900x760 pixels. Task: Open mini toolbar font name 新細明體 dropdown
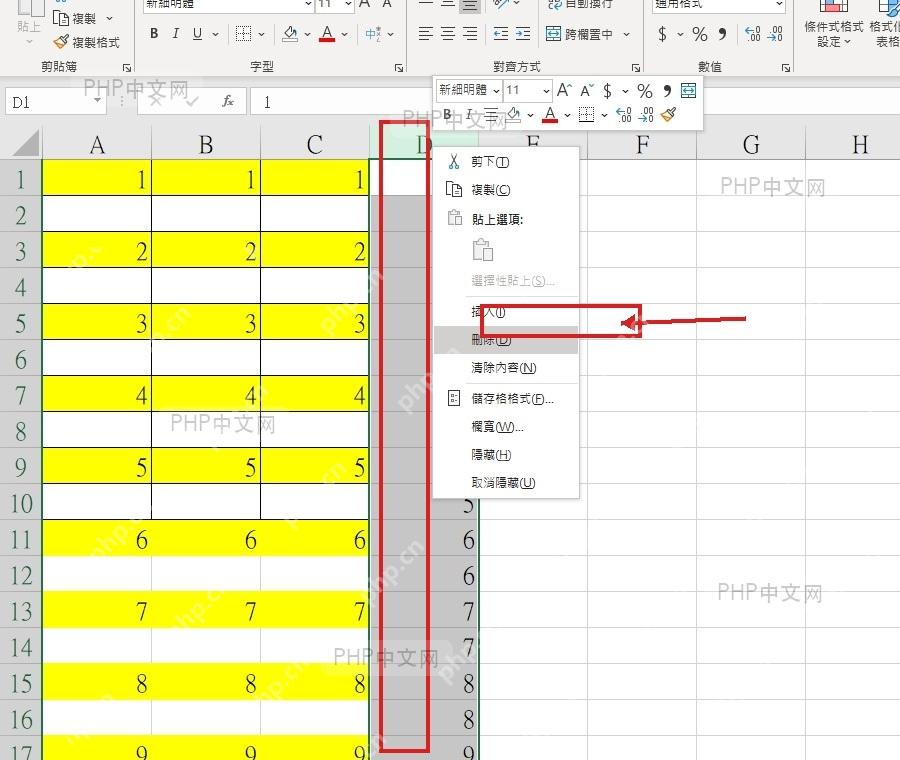click(496, 91)
